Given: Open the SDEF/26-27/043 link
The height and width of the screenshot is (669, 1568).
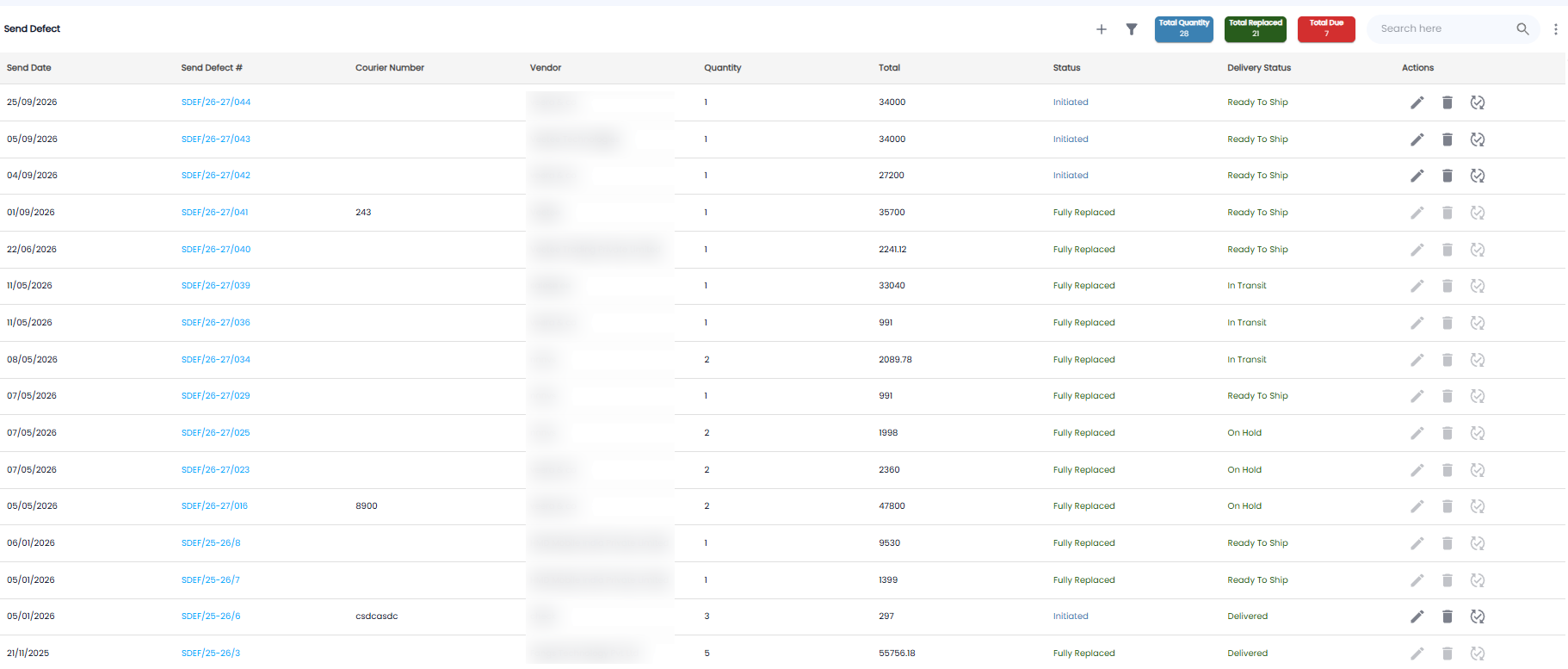Looking at the screenshot, I should click(x=216, y=139).
